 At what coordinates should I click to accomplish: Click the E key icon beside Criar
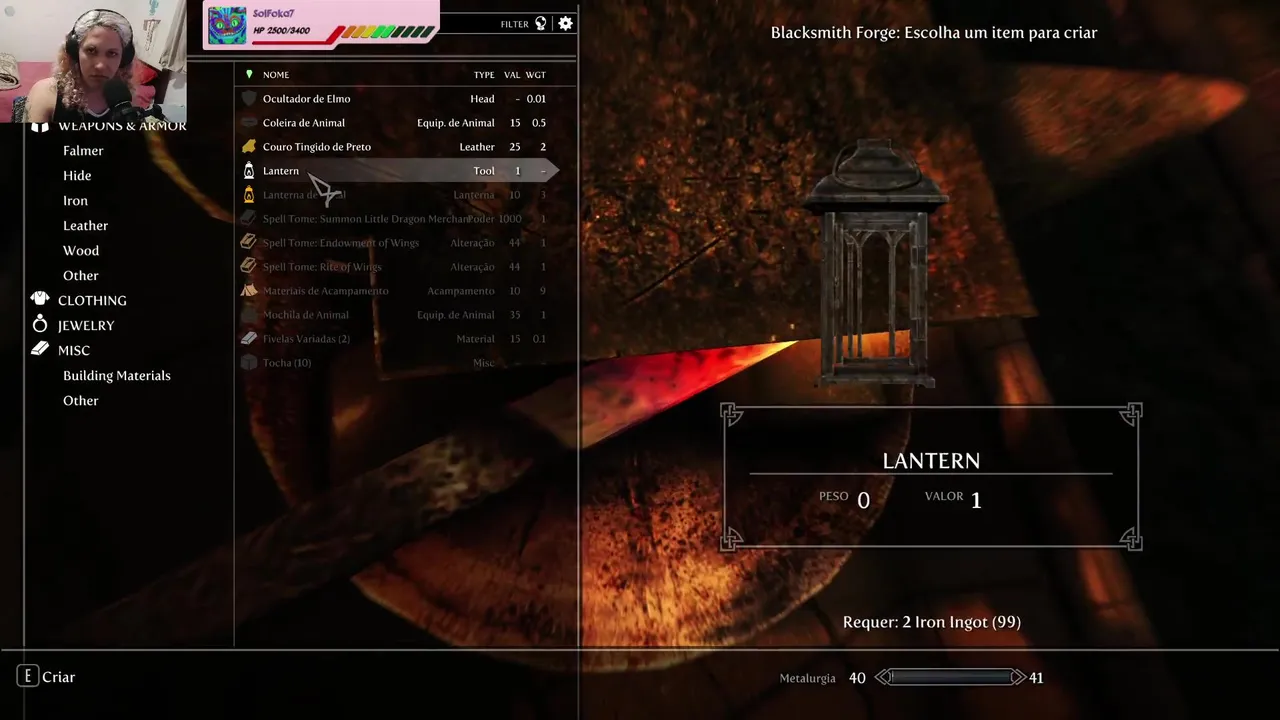coord(27,677)
